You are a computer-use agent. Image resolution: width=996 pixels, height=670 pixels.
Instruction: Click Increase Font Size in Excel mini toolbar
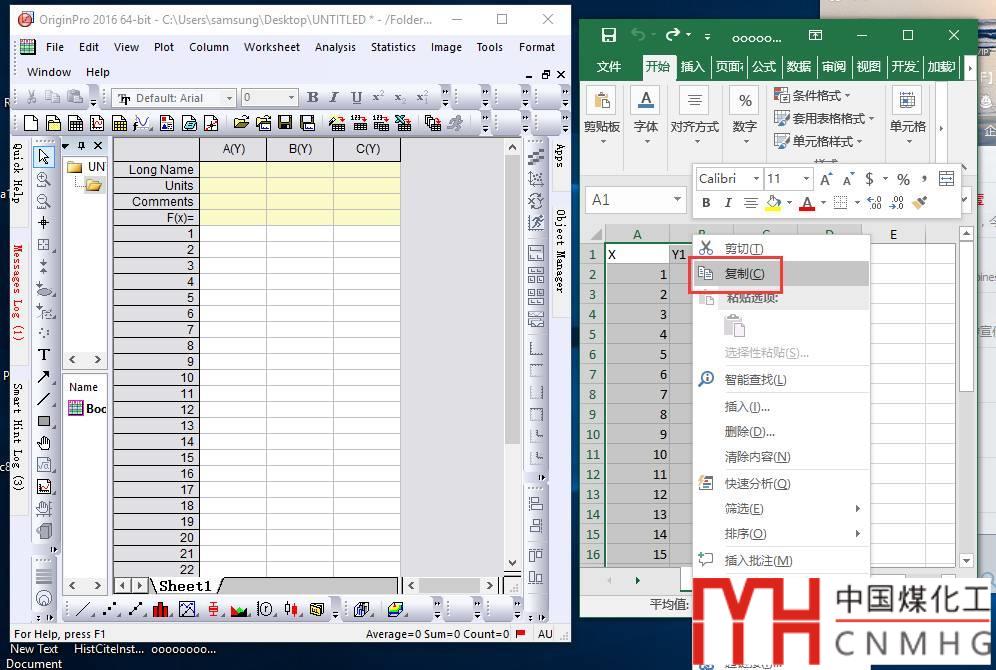tap(825, 179)
